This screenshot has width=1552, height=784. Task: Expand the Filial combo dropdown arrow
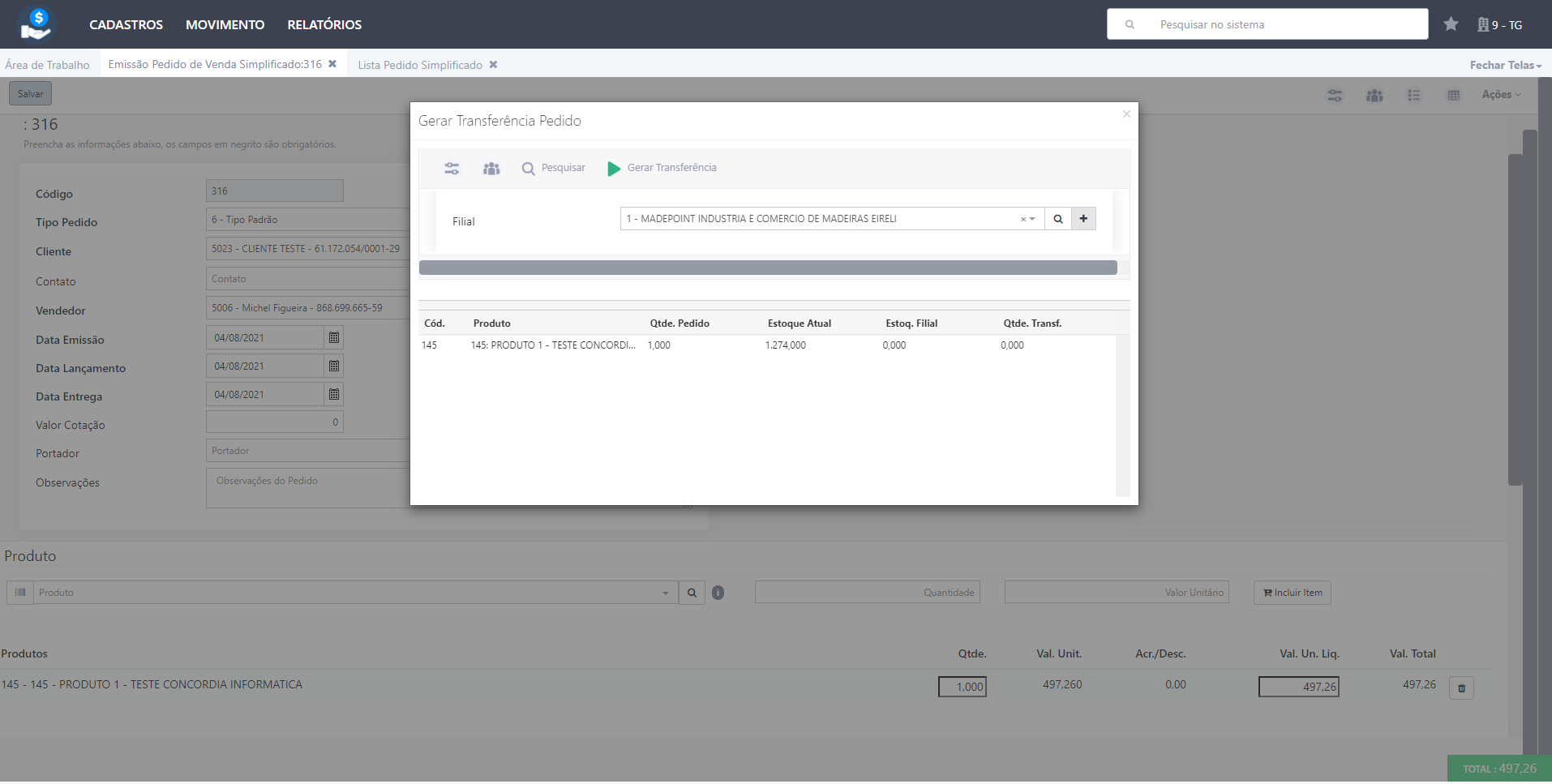1032,219
